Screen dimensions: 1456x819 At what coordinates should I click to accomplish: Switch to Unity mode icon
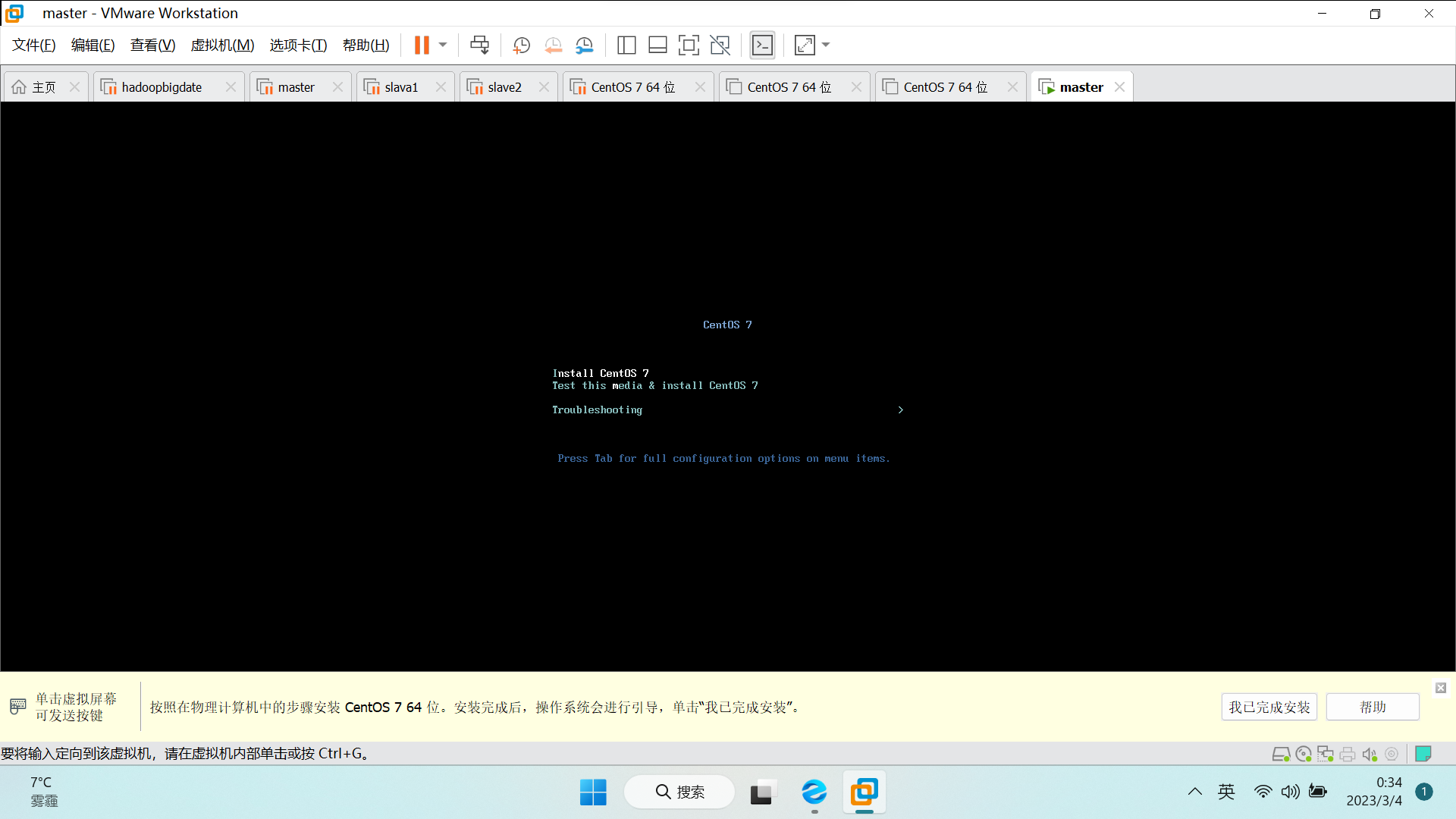720,45
